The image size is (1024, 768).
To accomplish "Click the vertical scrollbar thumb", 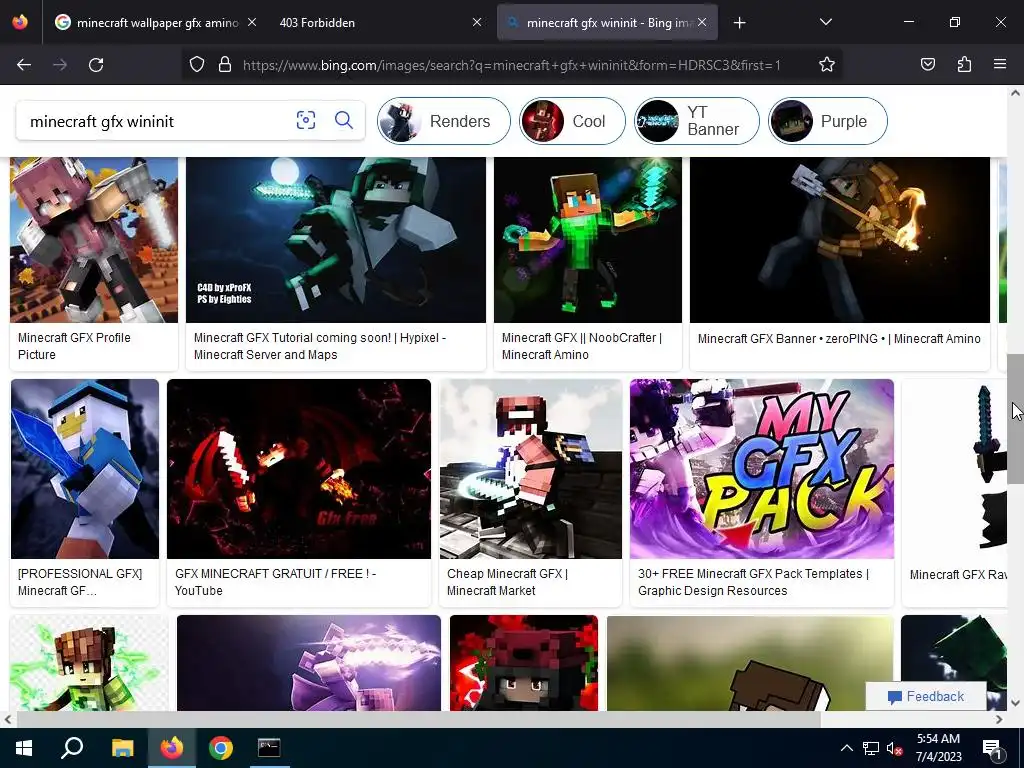I will 1015,419.
